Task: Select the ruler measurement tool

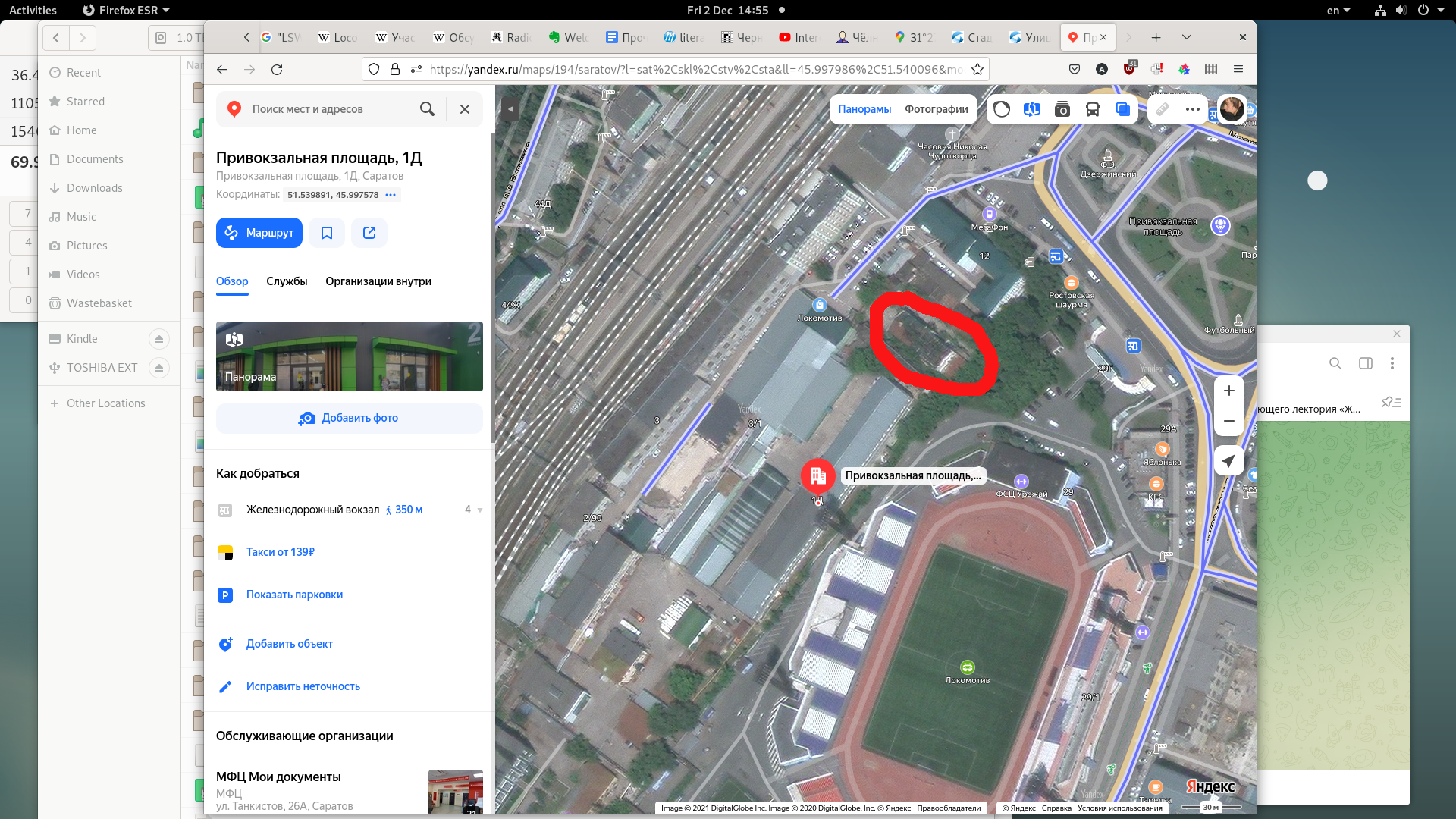Action: pyautogui.click(x=1163, y=109)
